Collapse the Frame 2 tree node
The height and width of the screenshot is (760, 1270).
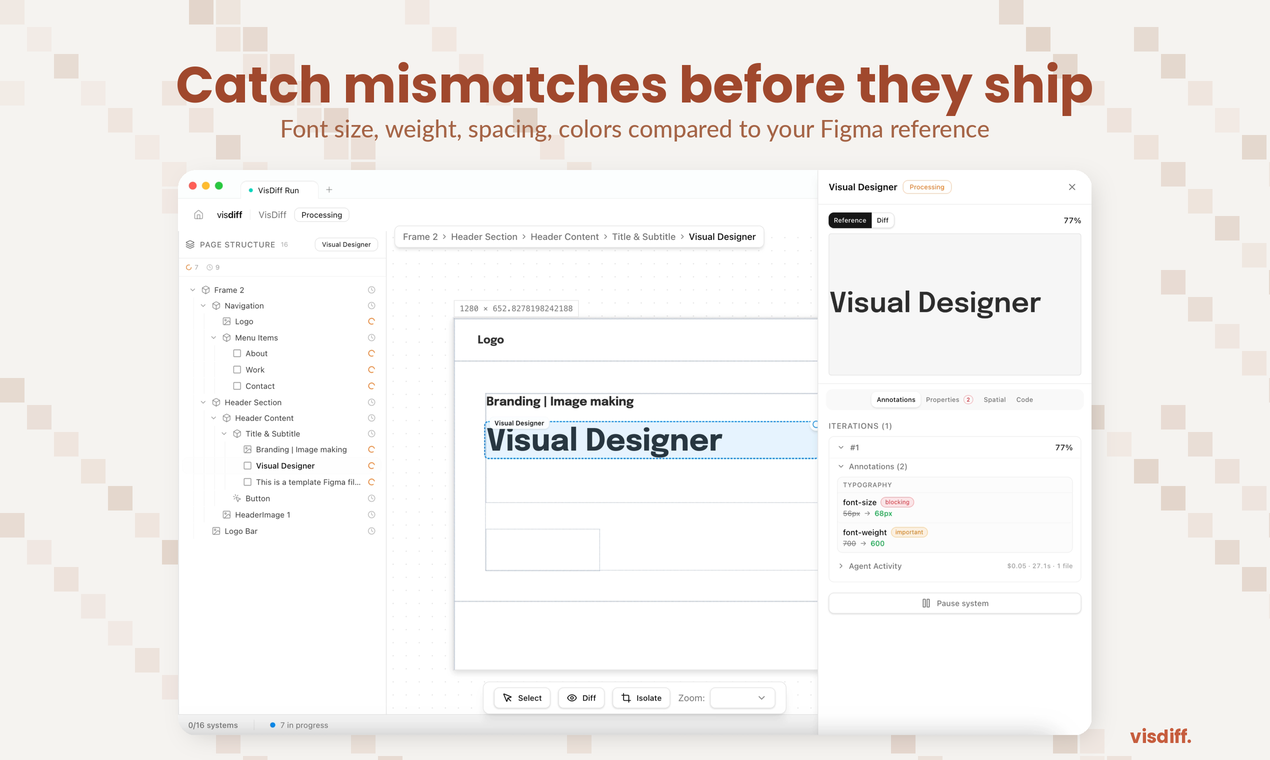(x=193, y=290)
